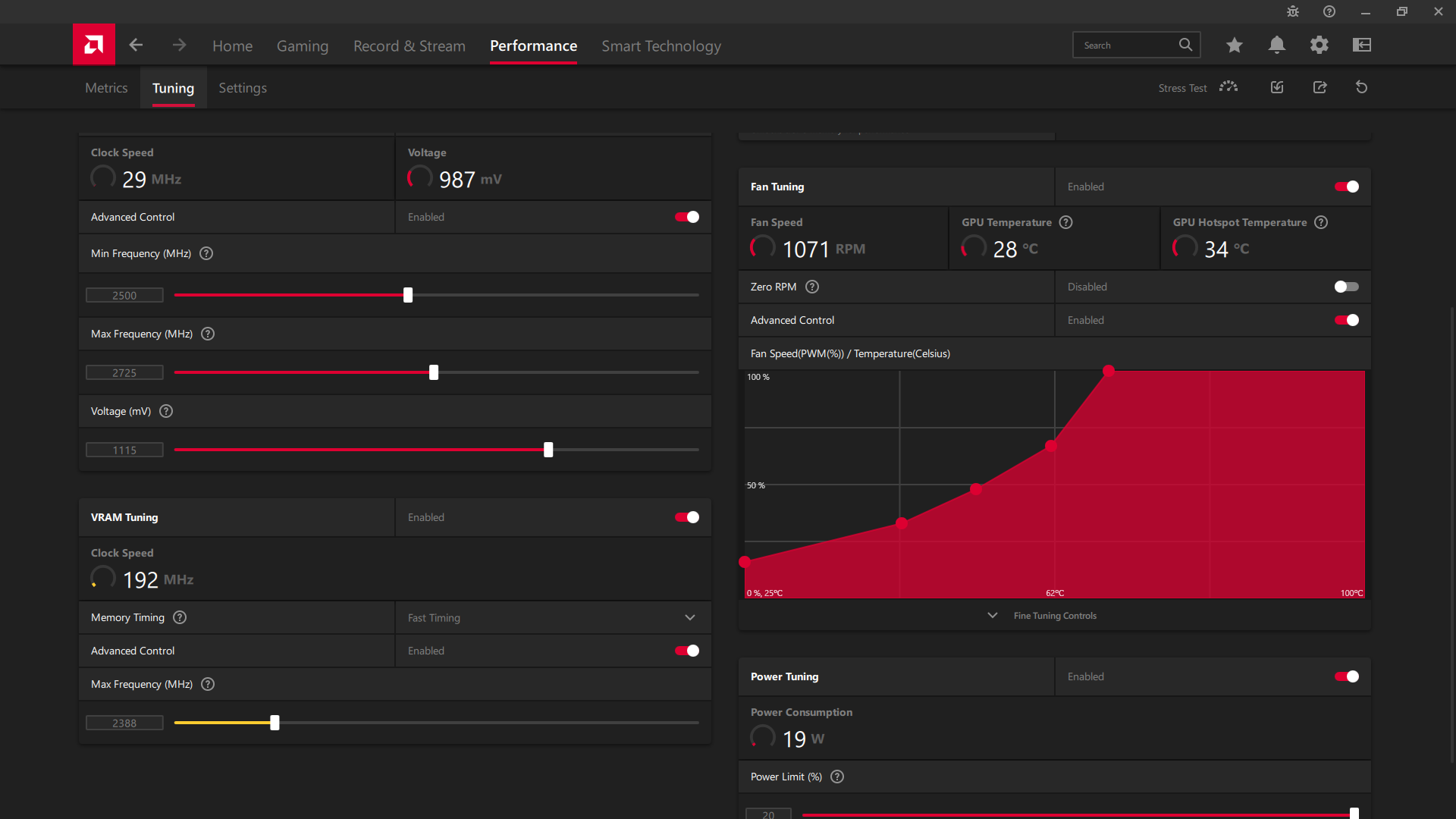The height and width of the screenshot is (819, 1456).
Task: Click the export tuning profile icon
Action: point(1319,87)
